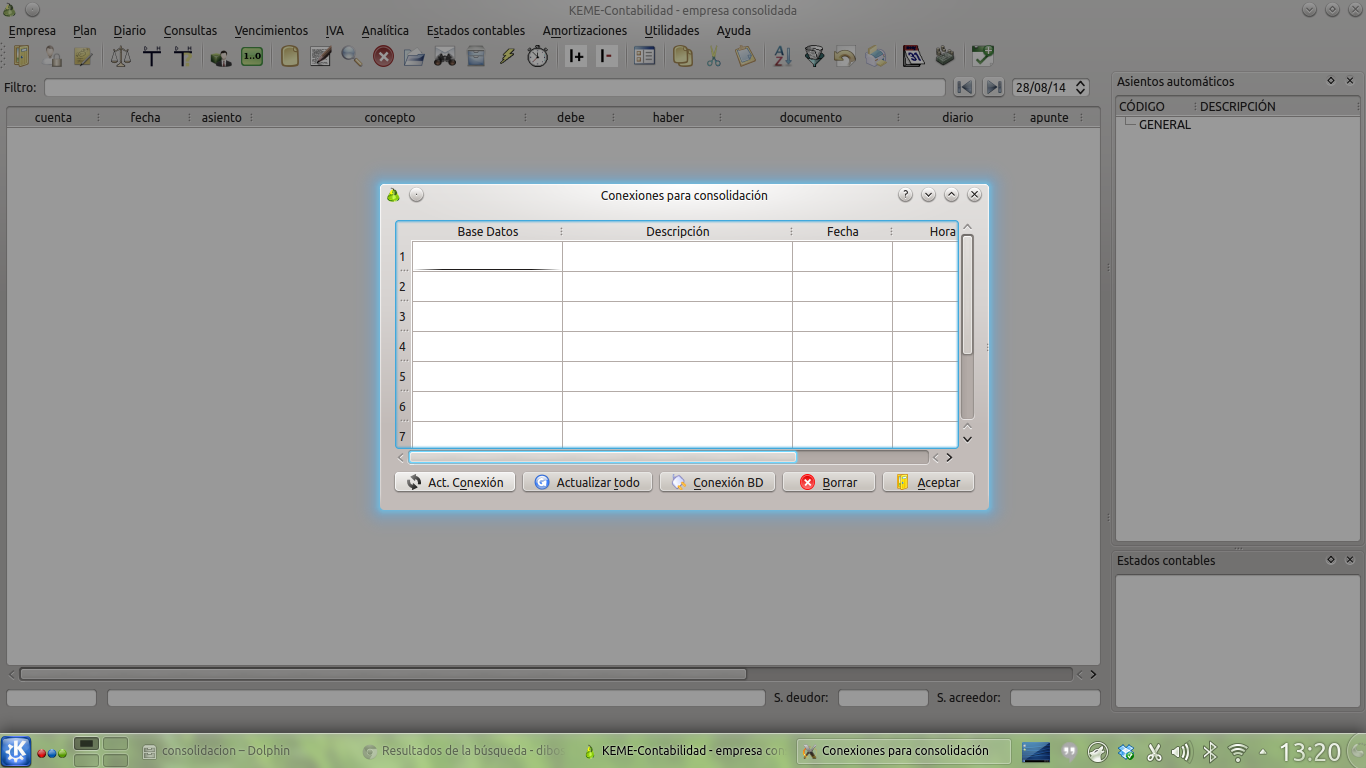Click the first T-account ledger icon
1366x768 pixels.
[x=152, y=56]
